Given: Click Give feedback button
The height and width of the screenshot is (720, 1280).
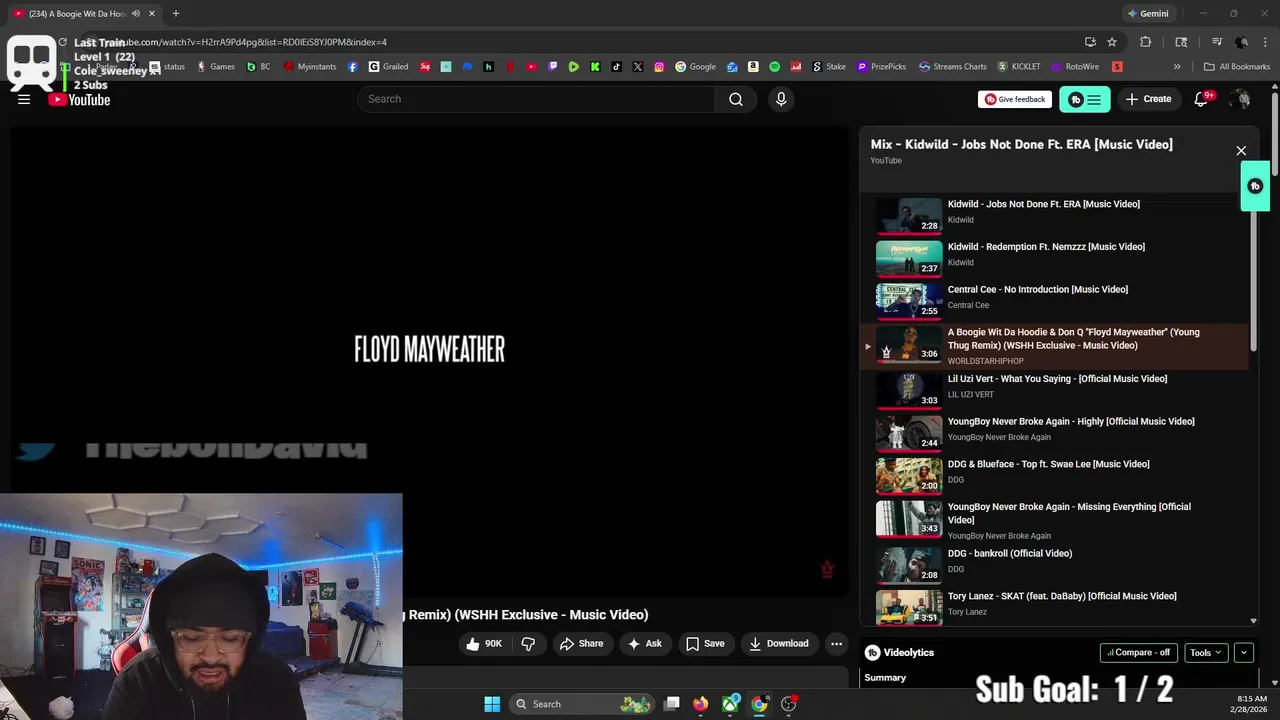Looking at the screenshot, I should pyautogui.click(x=1015, y=99).
